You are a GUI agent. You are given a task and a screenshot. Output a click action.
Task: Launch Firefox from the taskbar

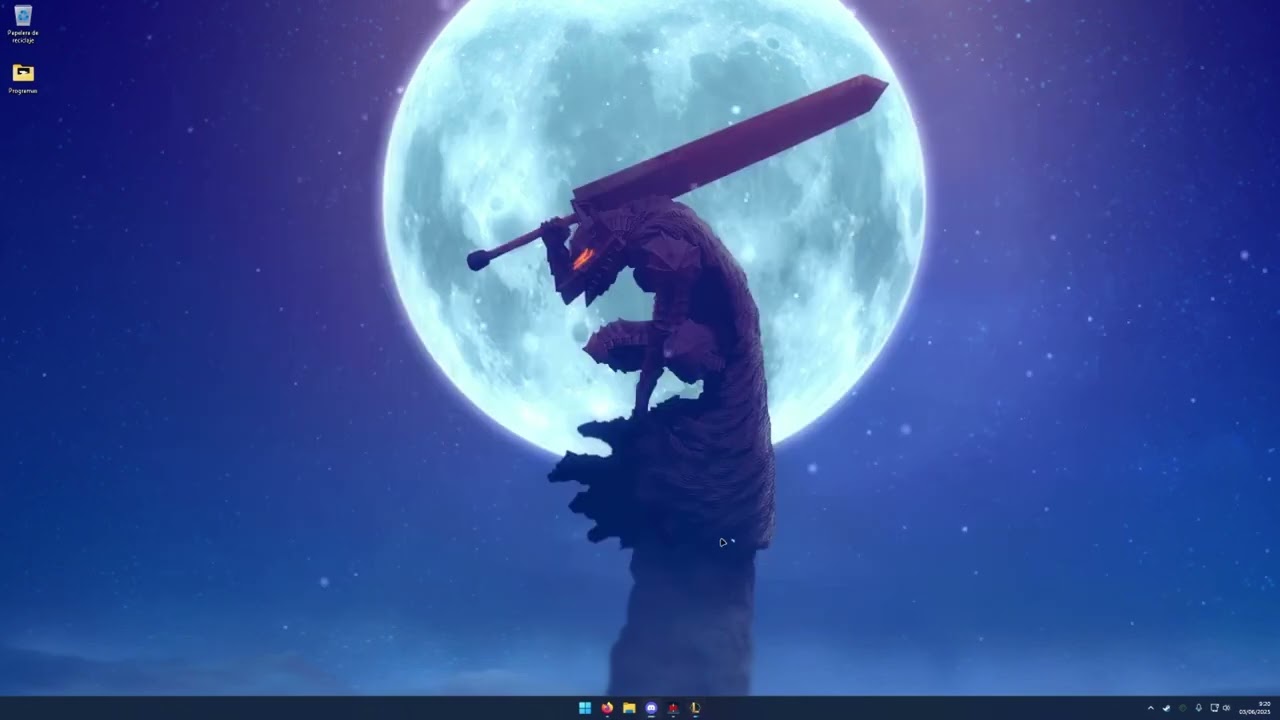click(x=607, y=708)
